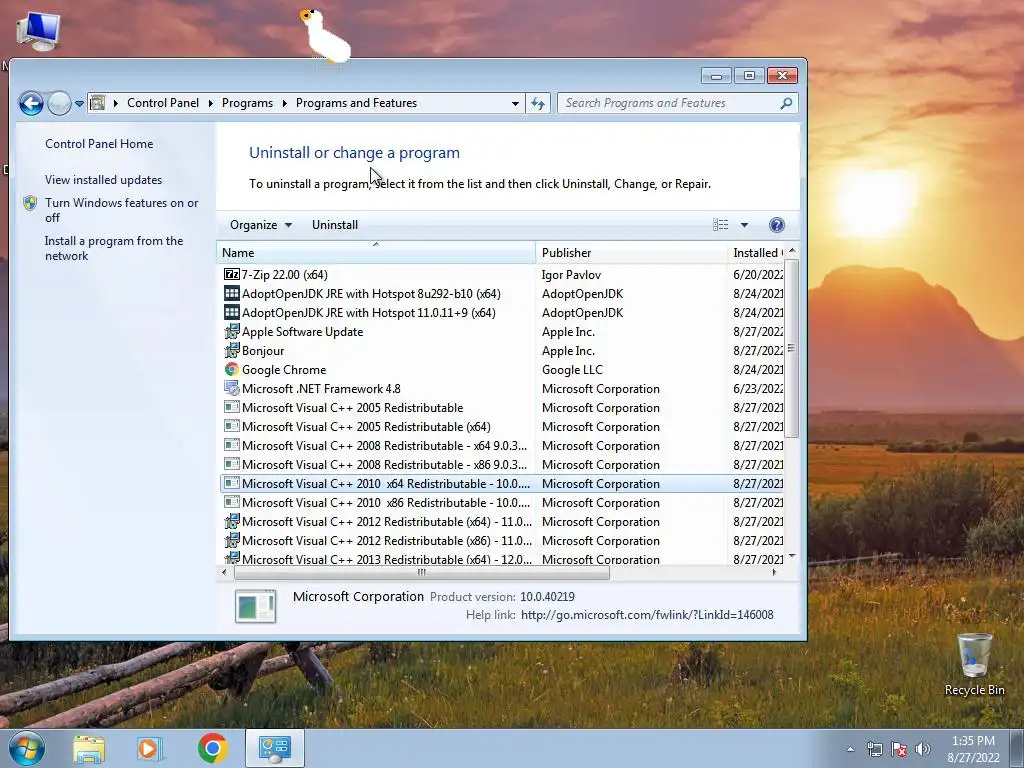Select AdoptOpenJDK JRE 8u292-b10 icon
The width and height of the screenshot is (1024, 768).
point(231,293)
